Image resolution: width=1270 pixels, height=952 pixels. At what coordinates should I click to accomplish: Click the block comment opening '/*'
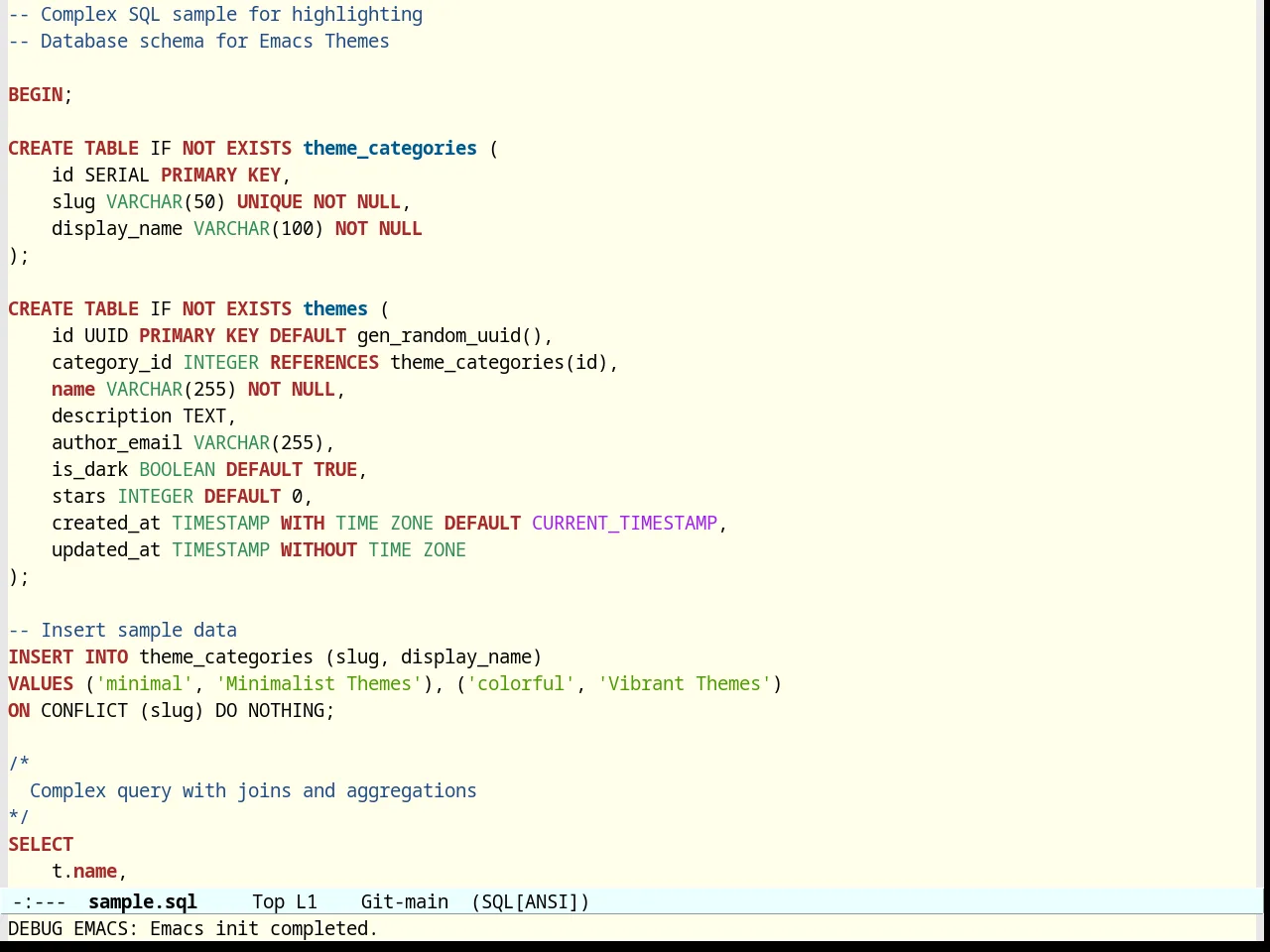(19, 764)
